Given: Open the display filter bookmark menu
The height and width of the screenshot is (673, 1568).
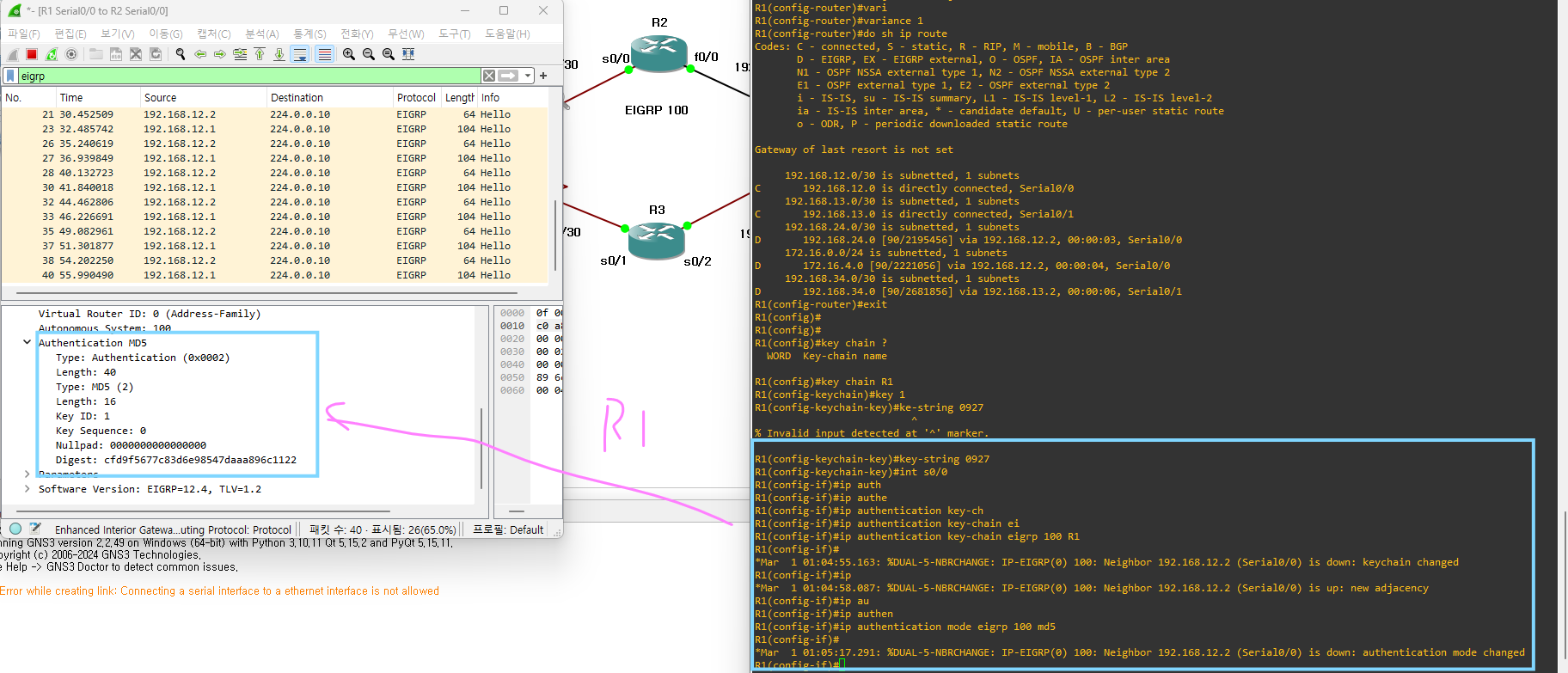Looking at the screenshot, I should 10,76.
